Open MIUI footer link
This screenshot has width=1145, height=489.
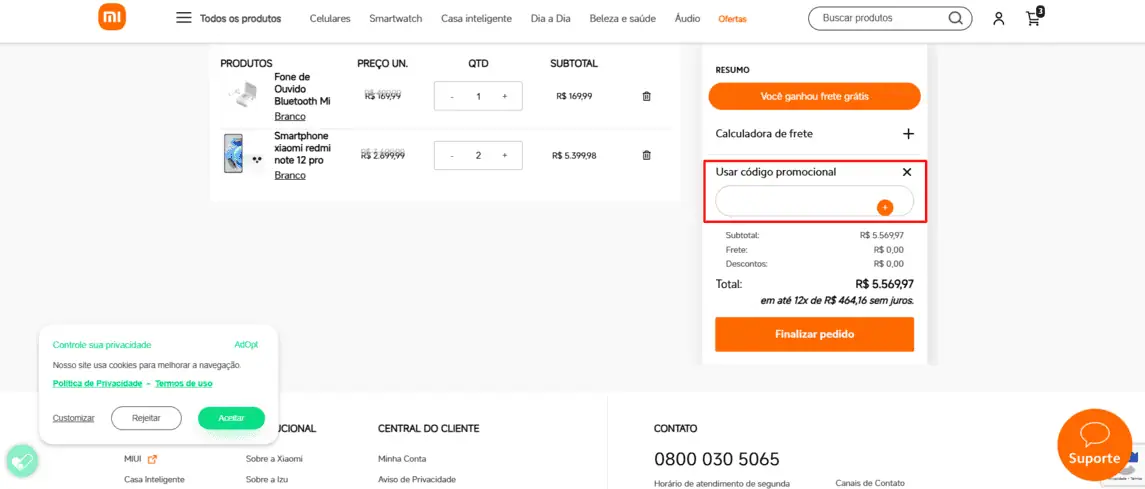(133, 459)
